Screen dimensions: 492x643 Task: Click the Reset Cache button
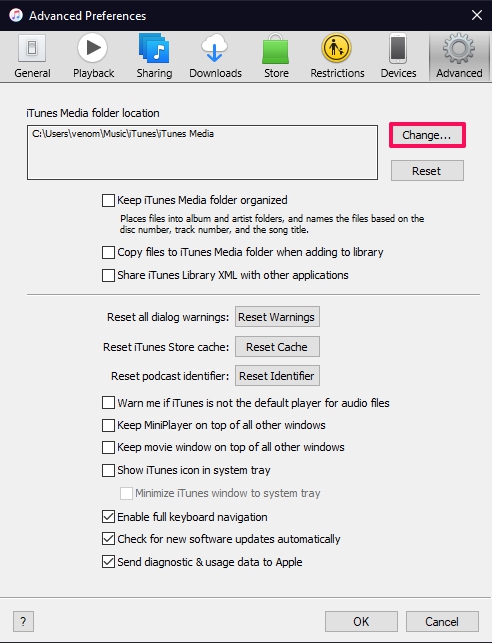click(x=277, y=347)
